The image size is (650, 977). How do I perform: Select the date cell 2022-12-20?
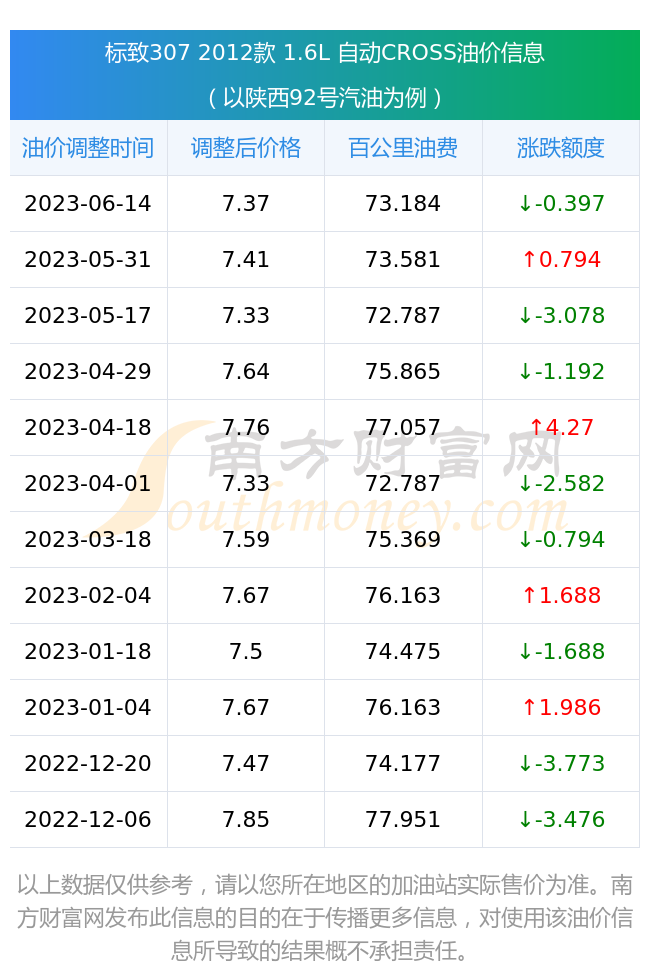(x=88, y=764)
